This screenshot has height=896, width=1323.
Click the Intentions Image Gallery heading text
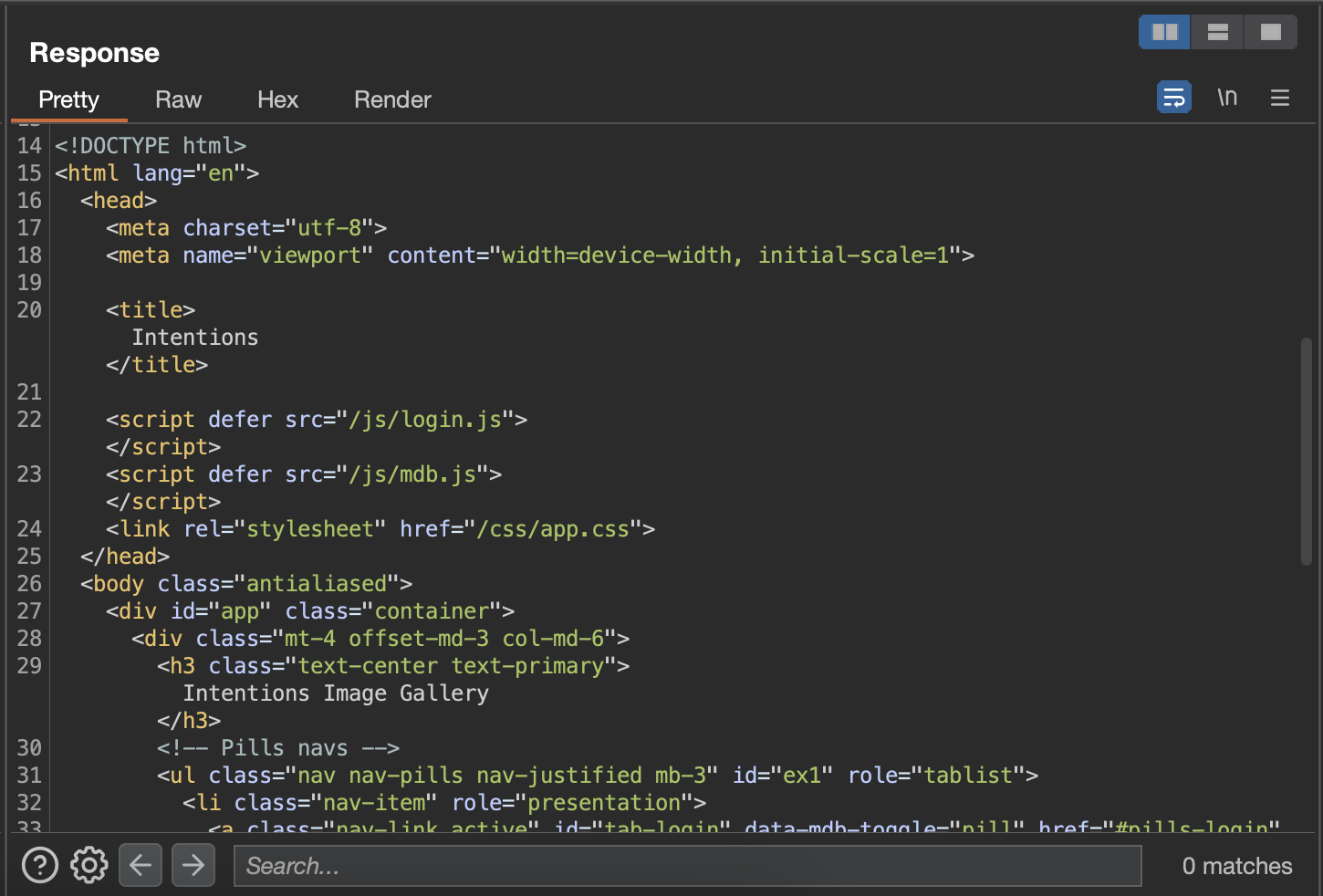pos(336,693)
